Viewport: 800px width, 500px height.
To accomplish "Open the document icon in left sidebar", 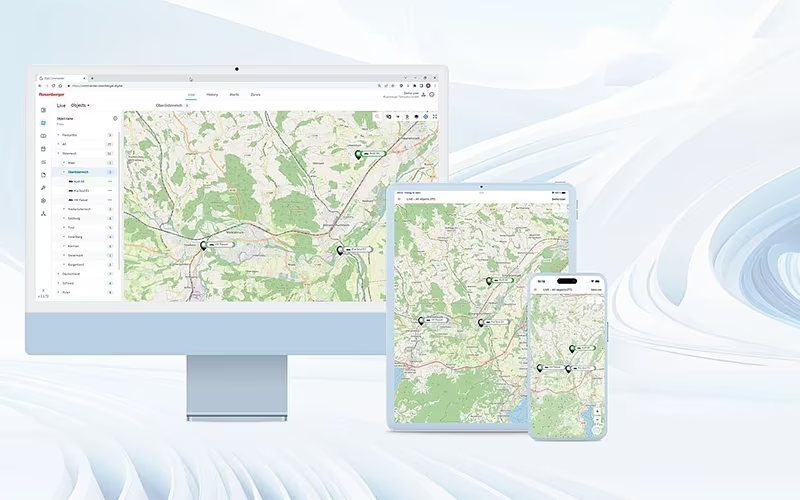I will pyautogui.click(x=43, y=175).
